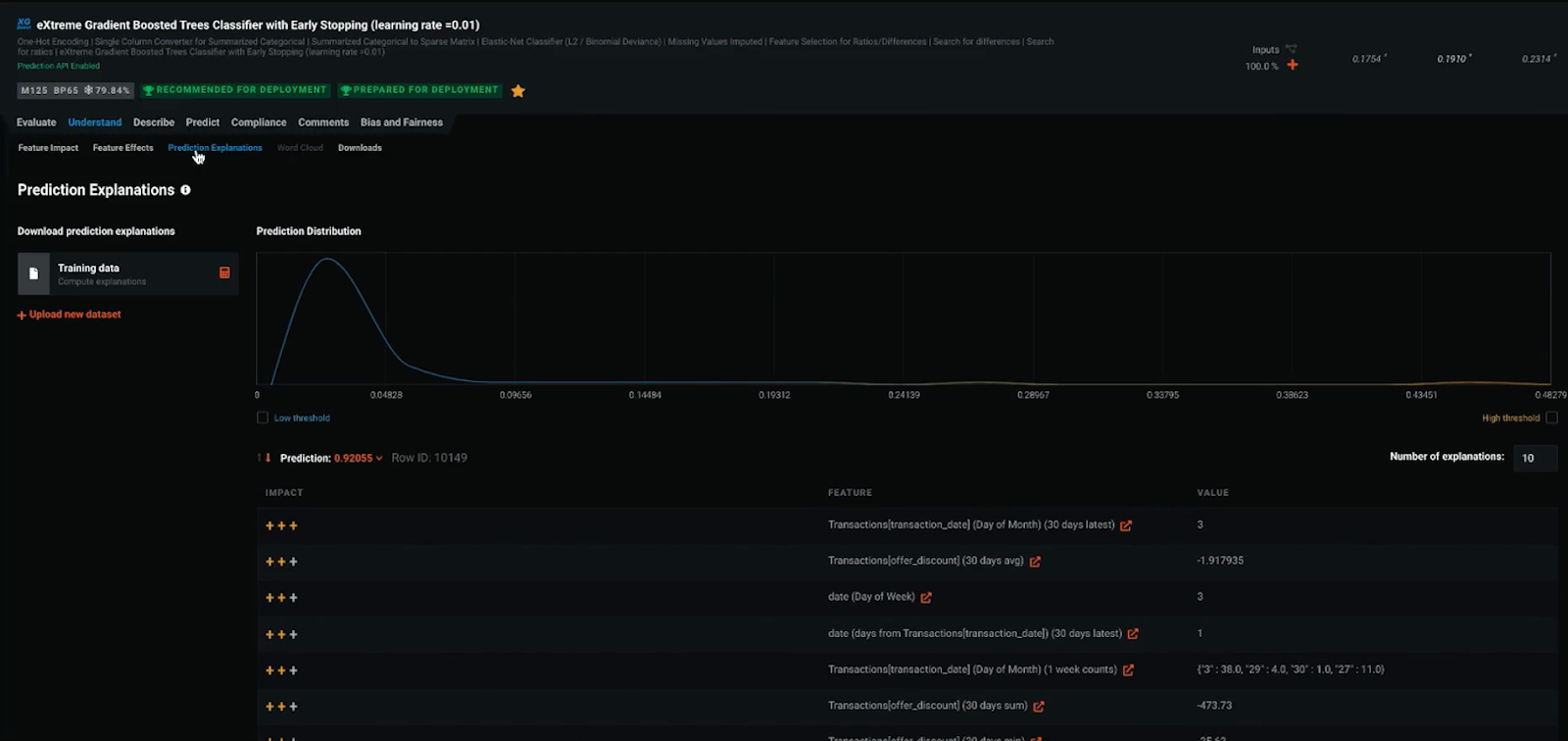Click the VALUE column header

tap(1213, 493)
